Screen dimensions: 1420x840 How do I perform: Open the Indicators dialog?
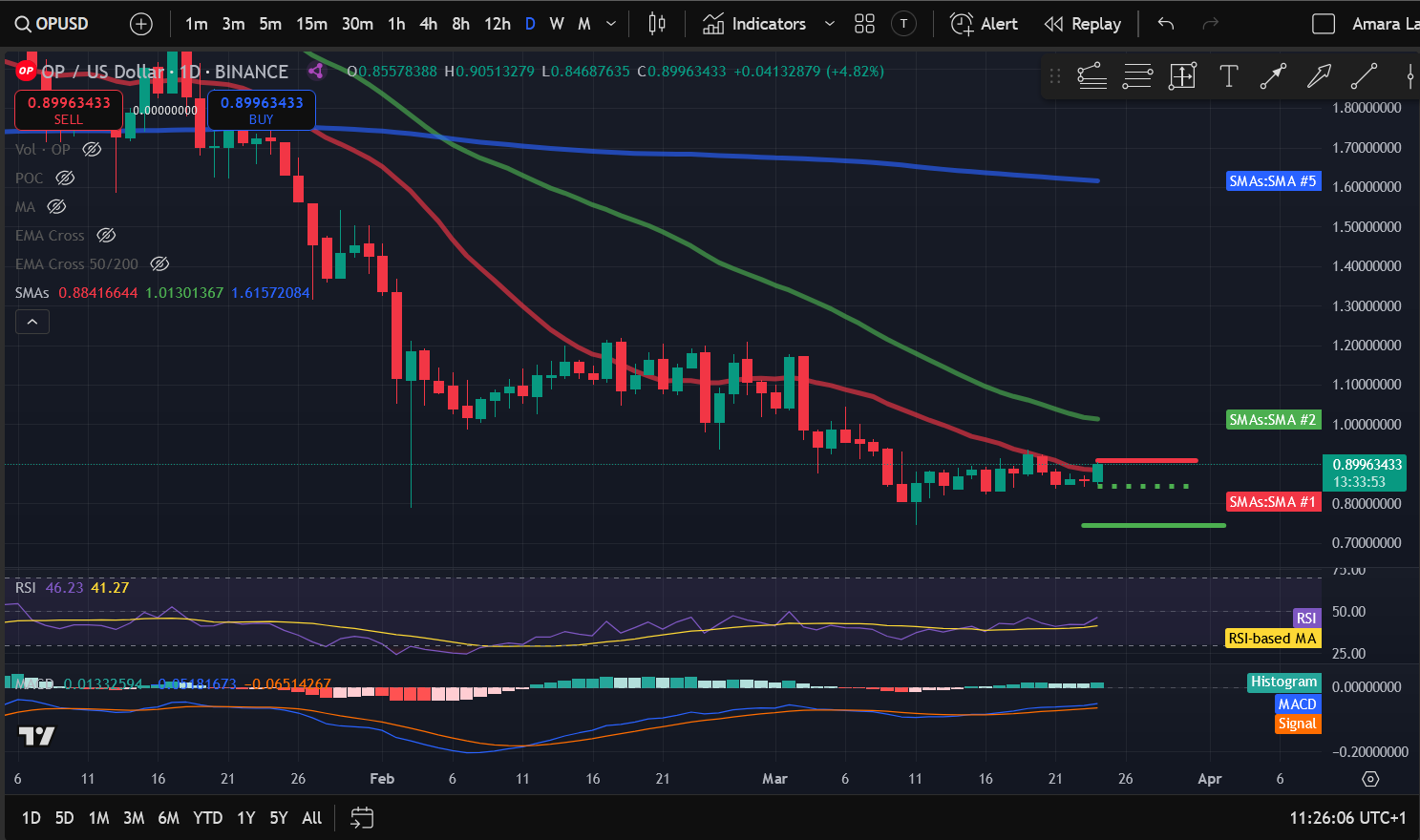(754, 24)
